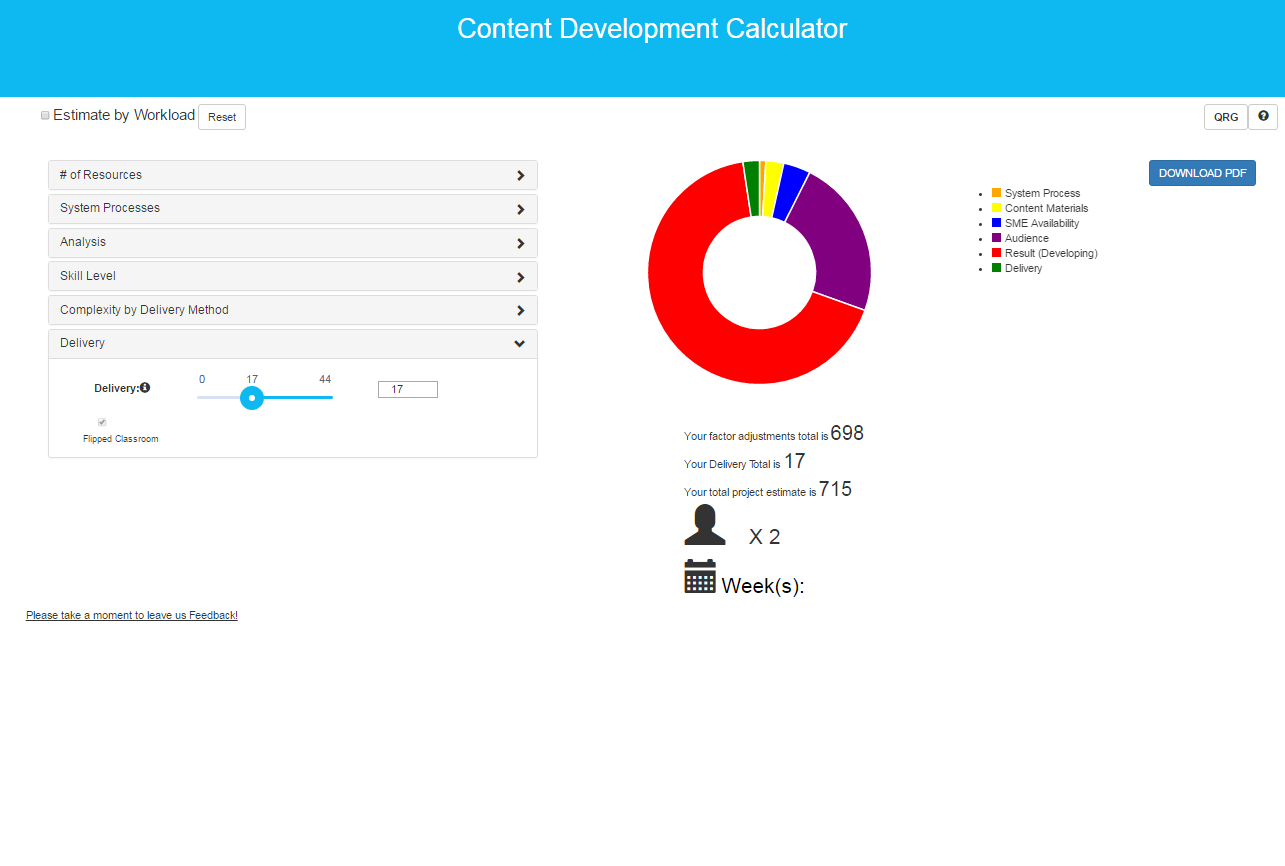Click the person resources icon
1285x866 pixels.
tap(705, 526)
